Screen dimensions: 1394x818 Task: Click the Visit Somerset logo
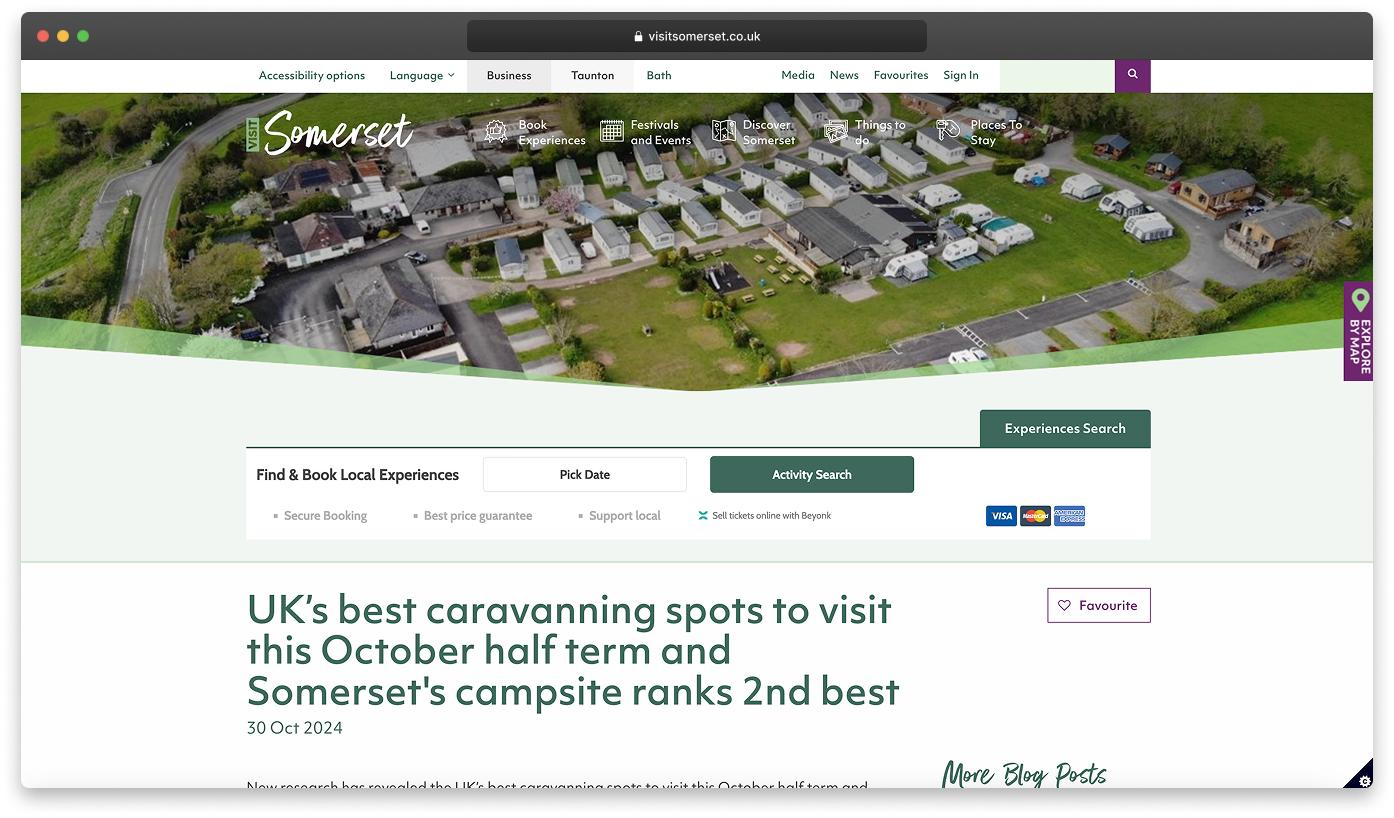click(330, 133)
